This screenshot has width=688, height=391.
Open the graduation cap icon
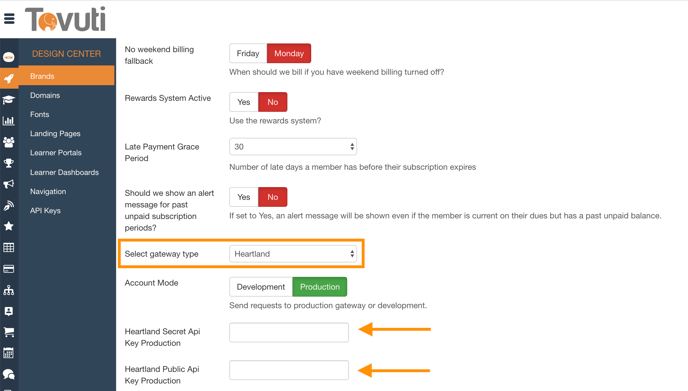coord(9,100)
